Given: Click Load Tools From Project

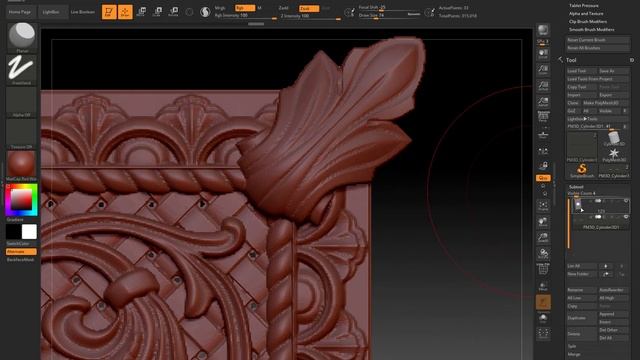Looking at the screenshot, I should pyautogui.click(x=598, y=79).
